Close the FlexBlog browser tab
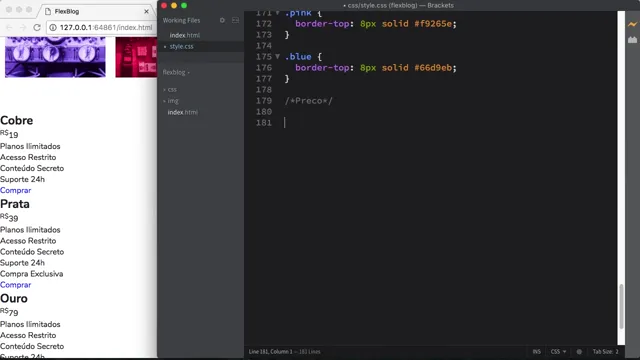Image resolution: width=640 pixels, height=360 pixels. pyautogui.click(x=147, y=11)
